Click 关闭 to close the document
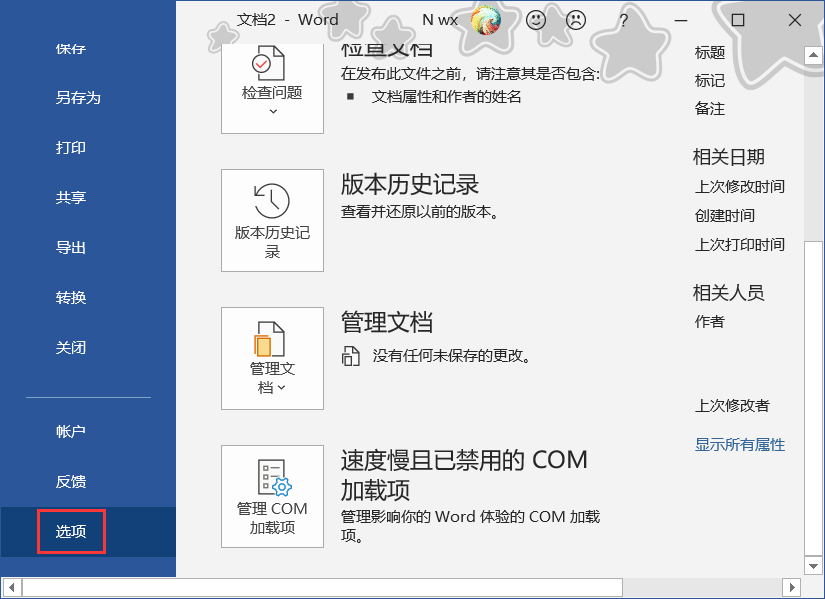The image size is (825, 599). tap(70, 347)
